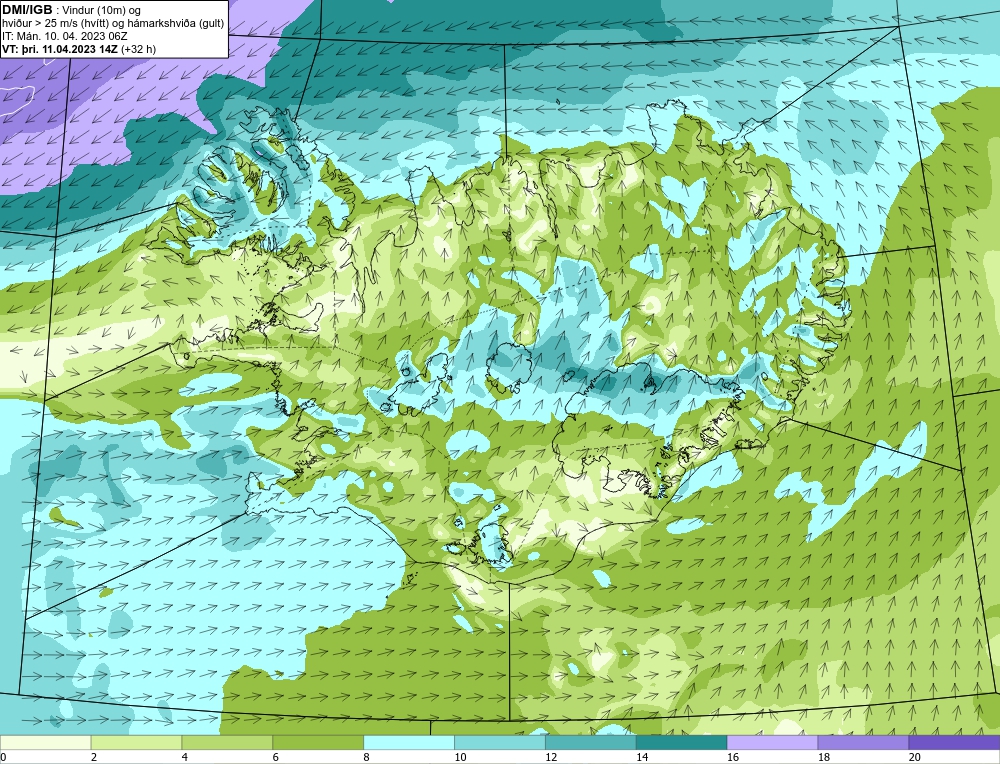Click the legend scale label 6
Screen dimensions: 1000x764
tap(276, 757)
